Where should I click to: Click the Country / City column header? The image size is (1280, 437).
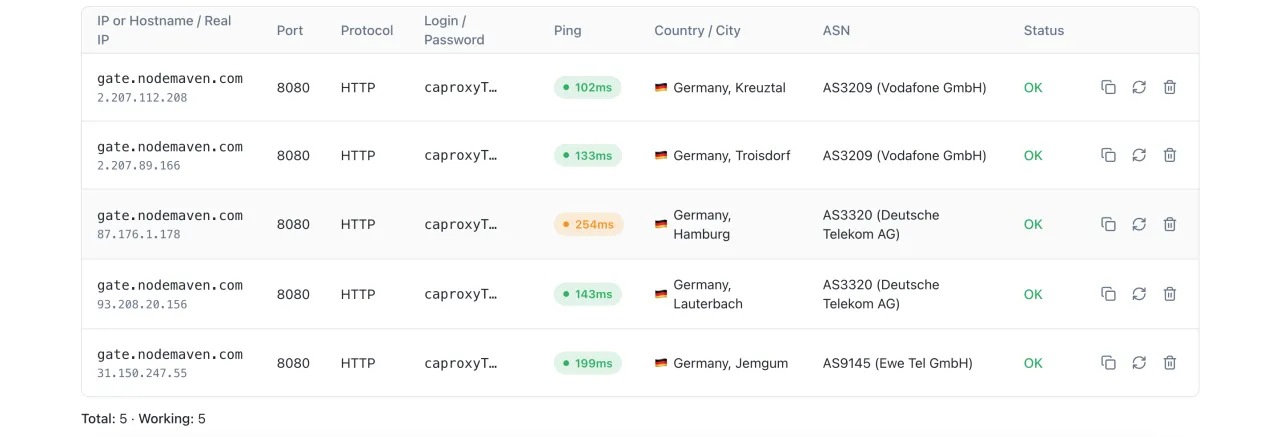click(697, 30)
